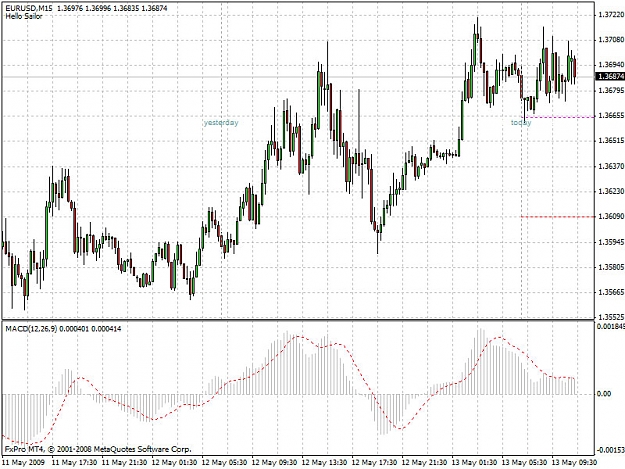625x469 pixels.
Task: Click the FxPro MT4 copyright text
Action: pos(98,449)
